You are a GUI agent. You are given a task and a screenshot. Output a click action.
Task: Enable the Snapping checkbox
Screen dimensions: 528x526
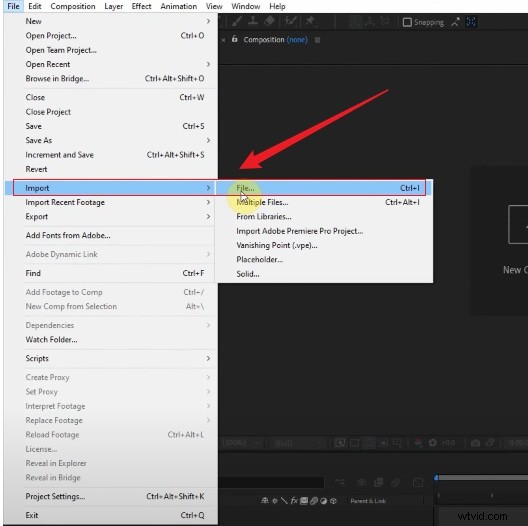point(407,22)
